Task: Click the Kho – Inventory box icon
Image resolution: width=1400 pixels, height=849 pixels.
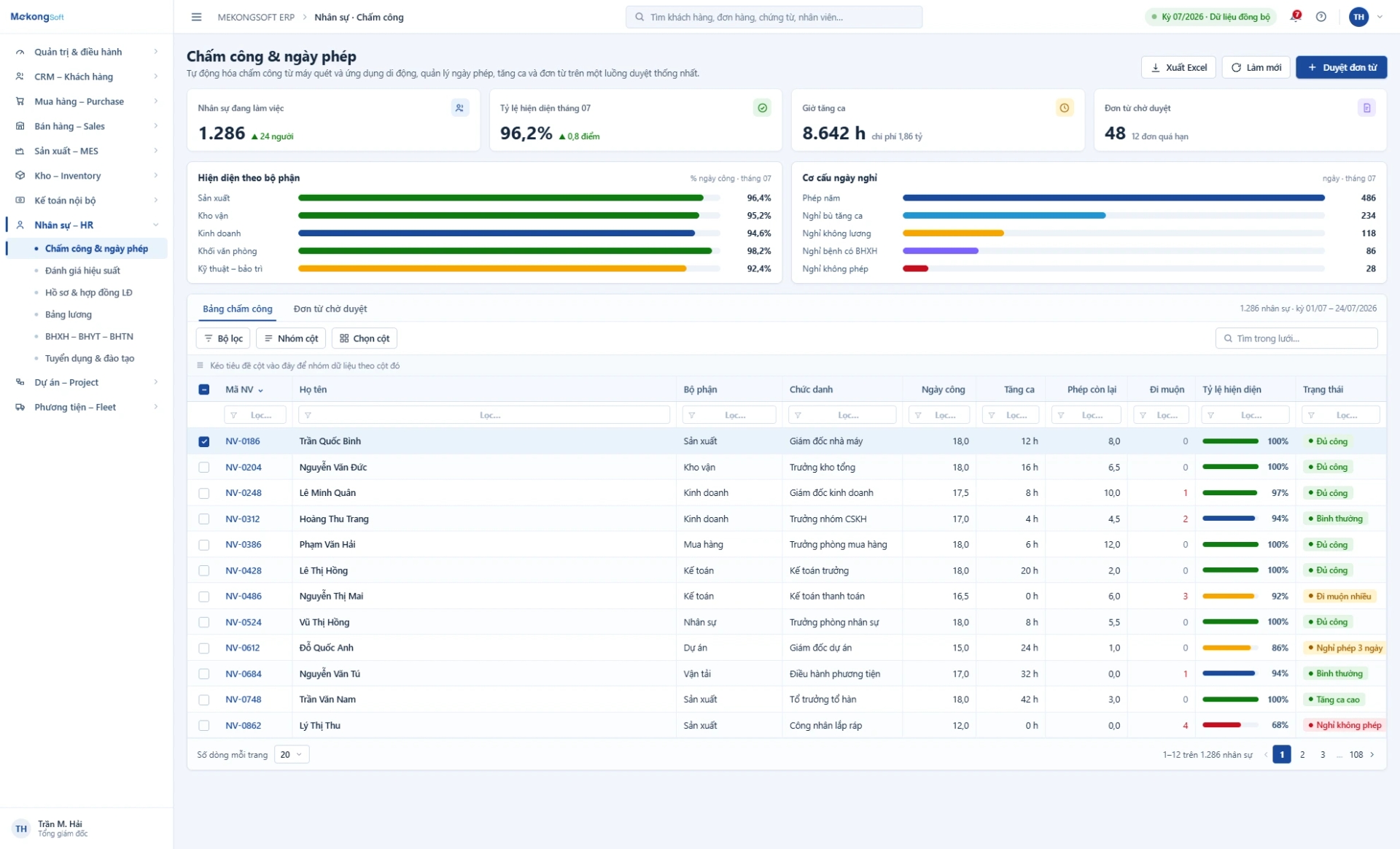Action: pos(20,176)
